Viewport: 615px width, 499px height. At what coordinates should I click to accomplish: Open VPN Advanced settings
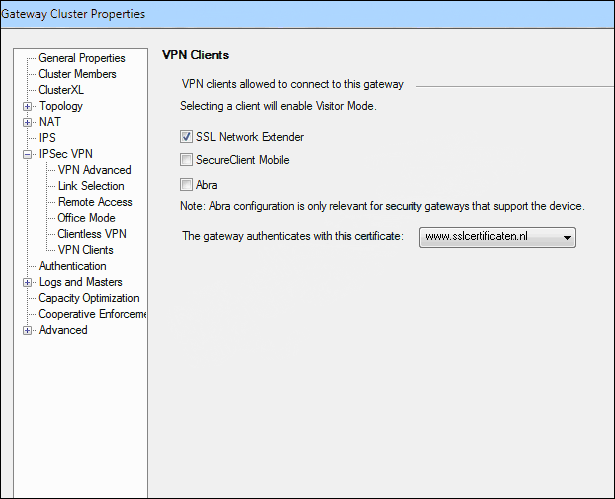coord(95,170)
